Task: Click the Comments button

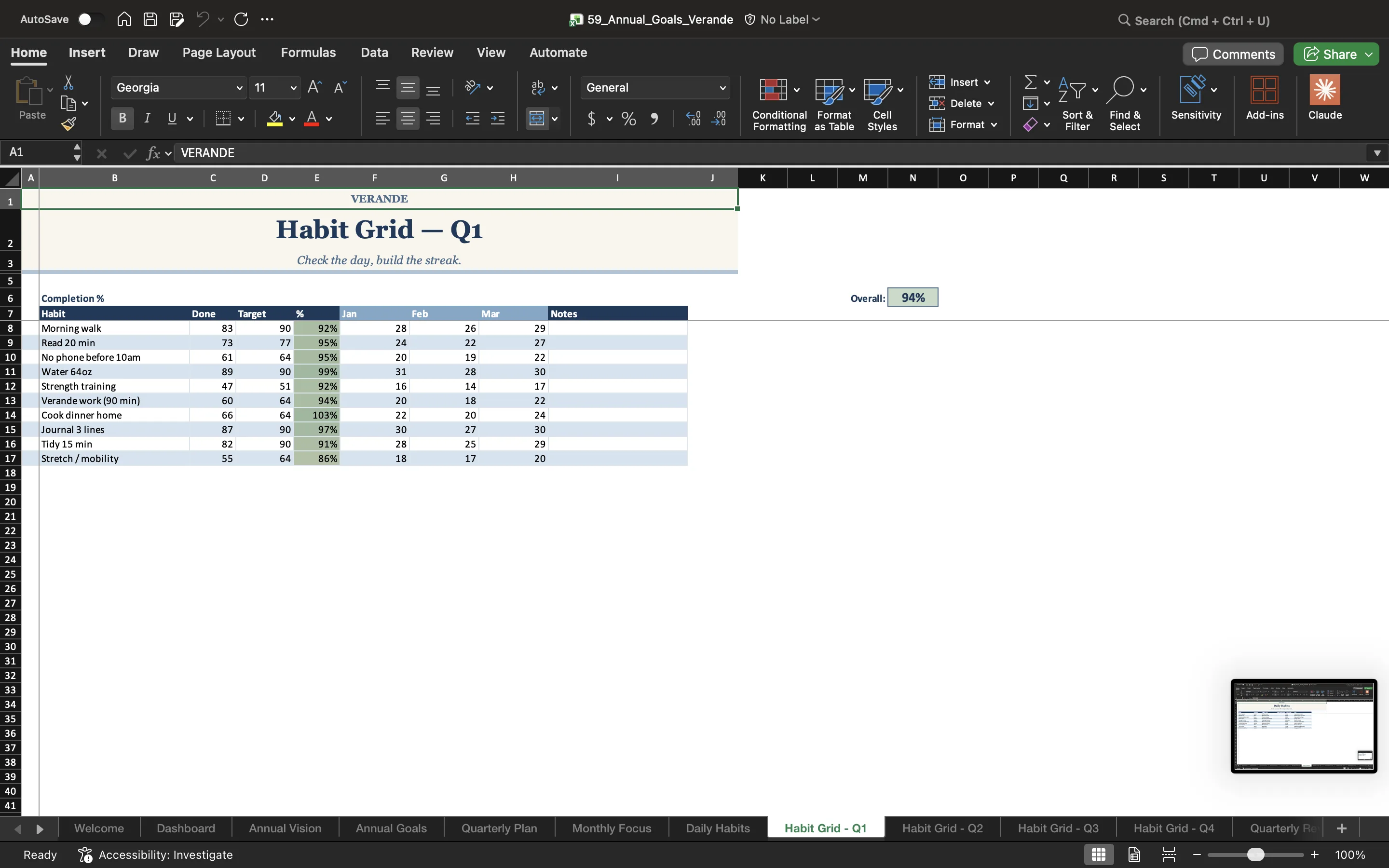Action: (1233, 54)
